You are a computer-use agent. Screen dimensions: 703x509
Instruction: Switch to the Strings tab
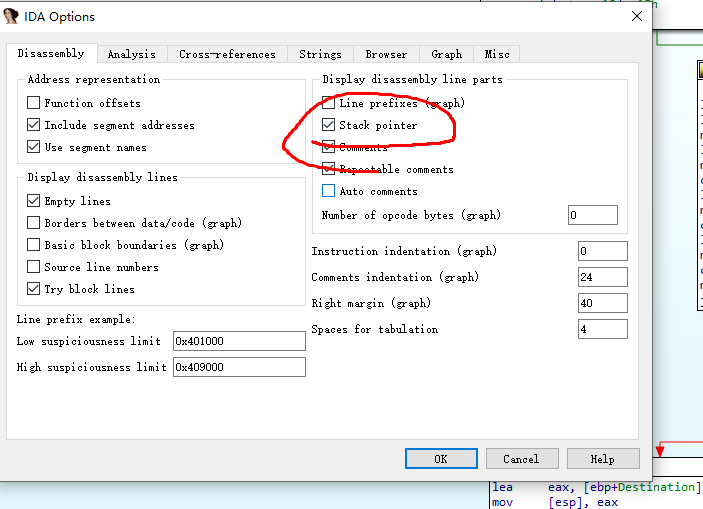pyautogui.click(x=321, y=54)
